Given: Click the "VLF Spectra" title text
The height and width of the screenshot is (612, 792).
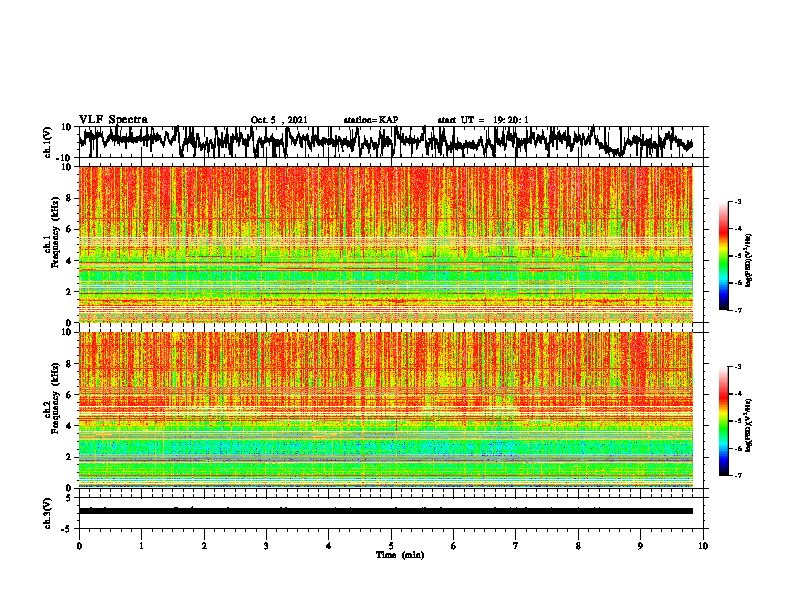Looking at the screenshot, I should pyautogui.click(x=113, y=120).
